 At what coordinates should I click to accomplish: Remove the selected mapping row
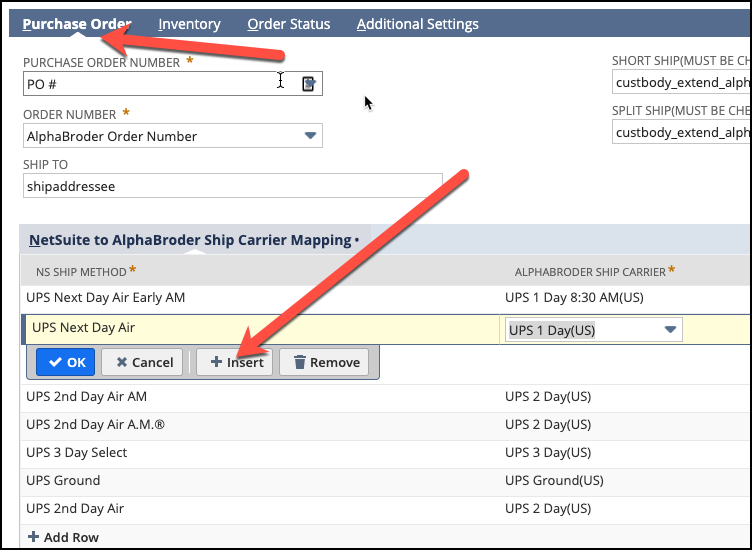(x=324, y=362)
